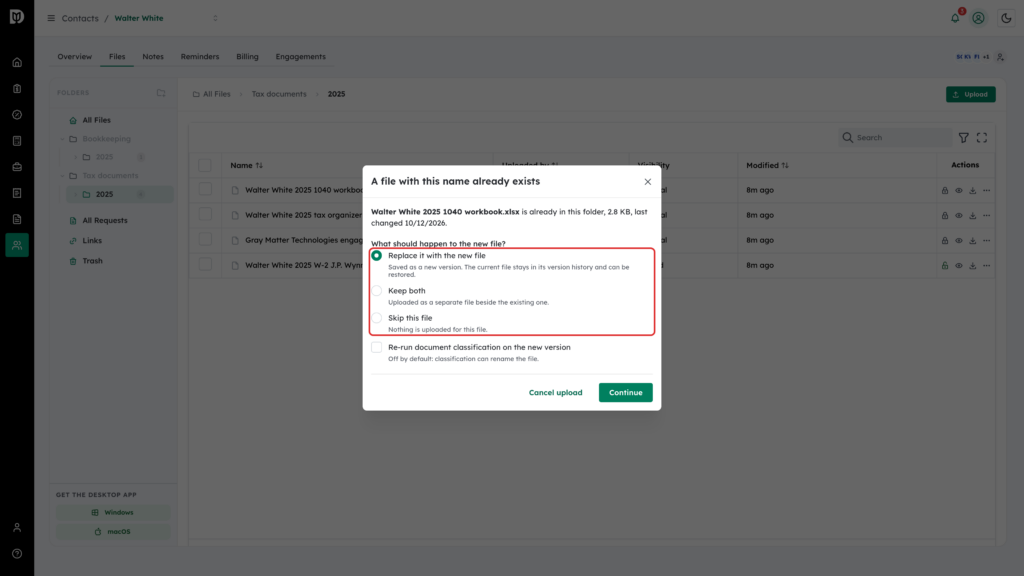
Task: Open the briefcase icon in the left navigation bar
Action: point(17,167)
